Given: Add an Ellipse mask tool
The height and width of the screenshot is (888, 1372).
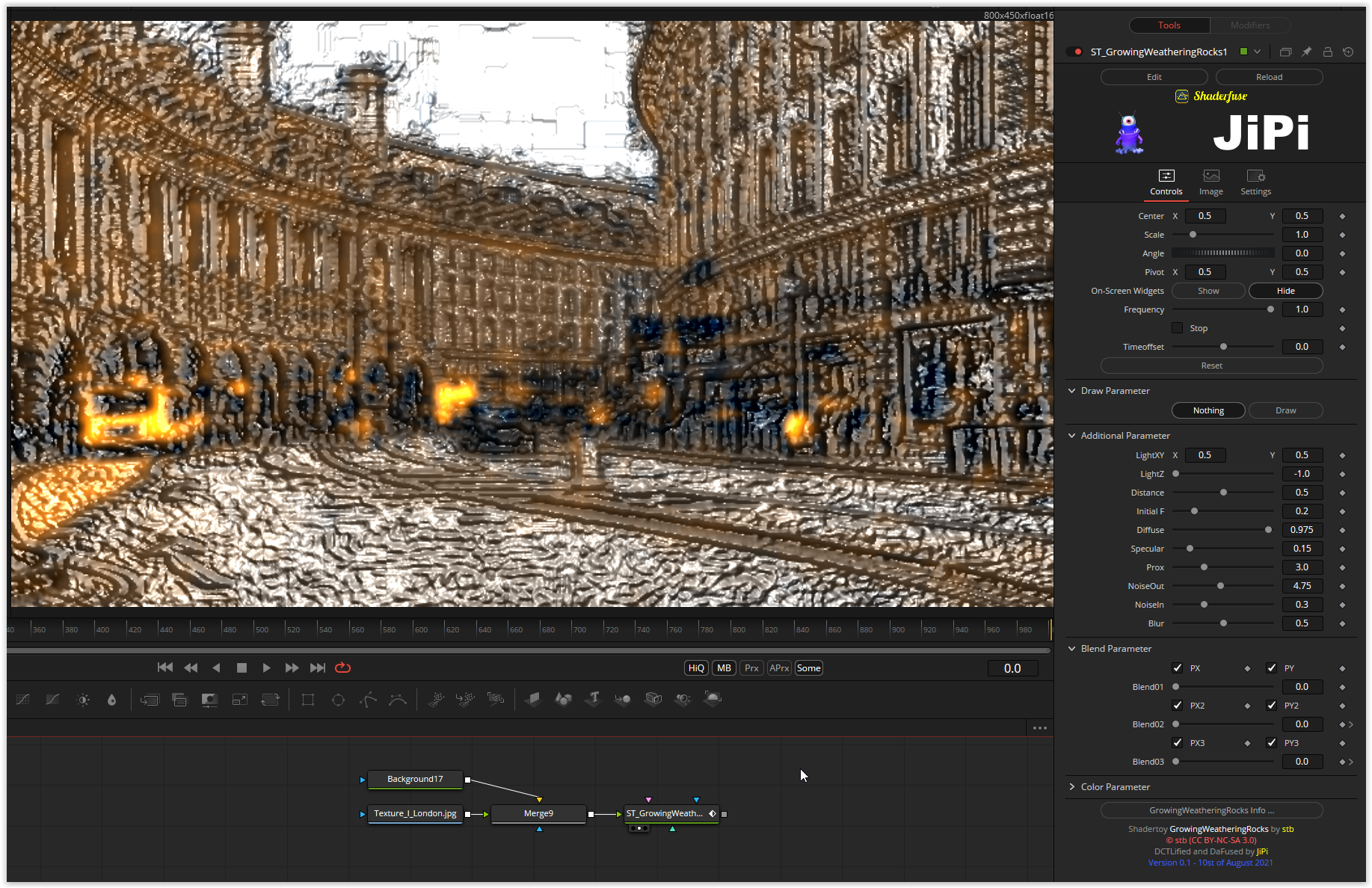Looking at the screenshot, I should coord(338,700).
